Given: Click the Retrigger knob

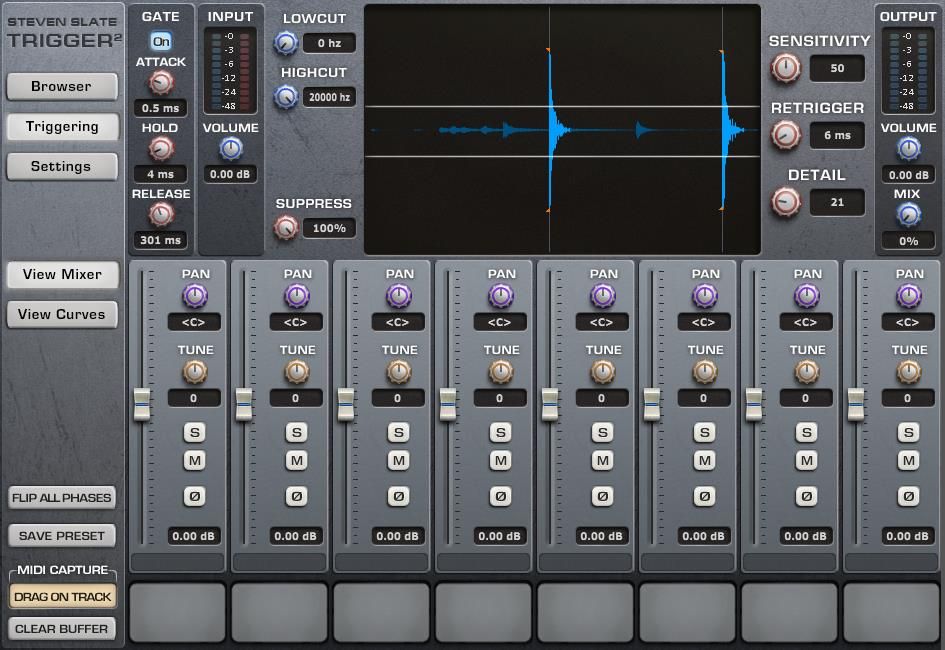Looking at the screenshot, I should click(786, 135).
